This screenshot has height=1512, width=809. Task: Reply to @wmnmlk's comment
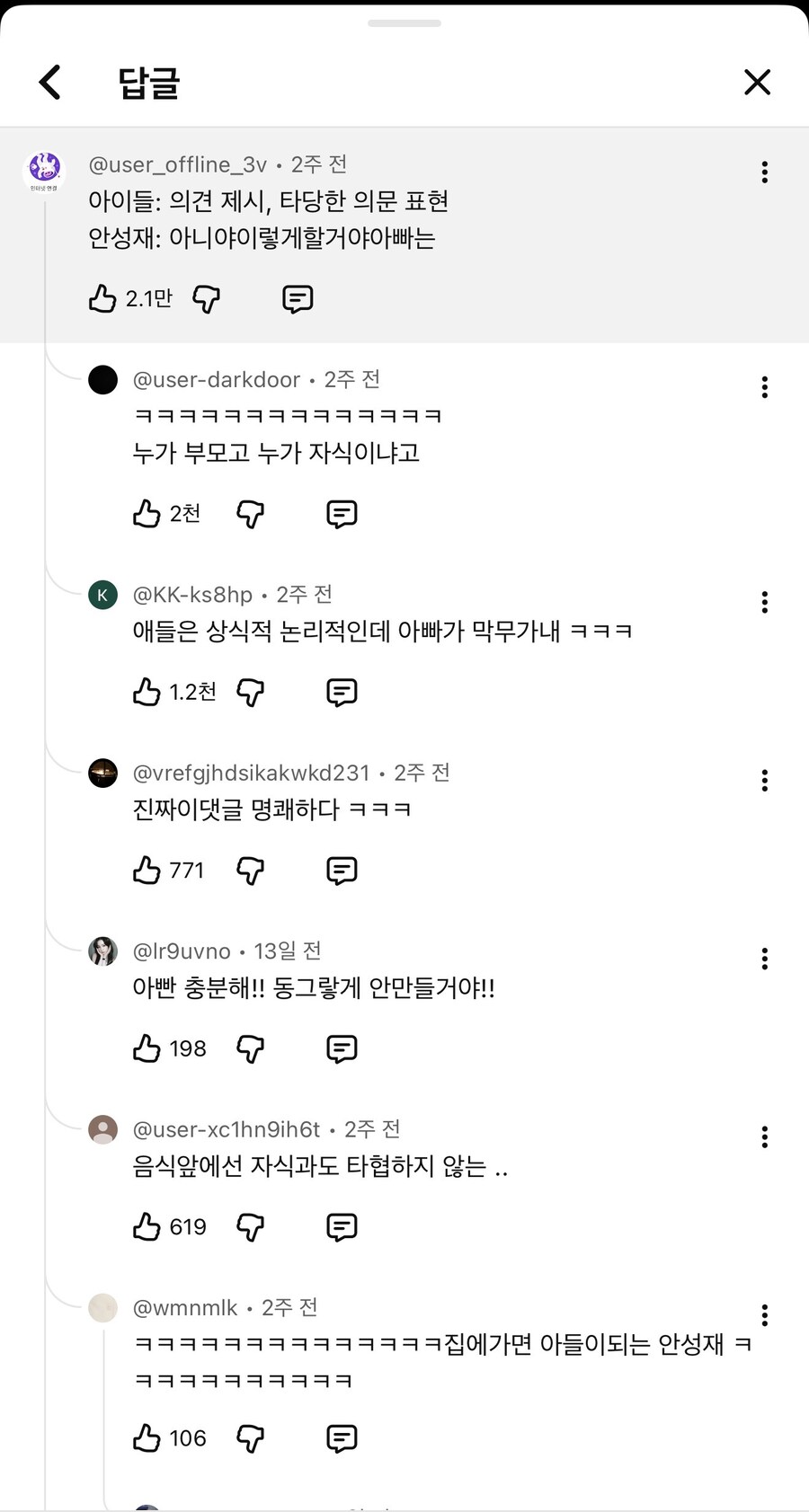(342, 1438)
